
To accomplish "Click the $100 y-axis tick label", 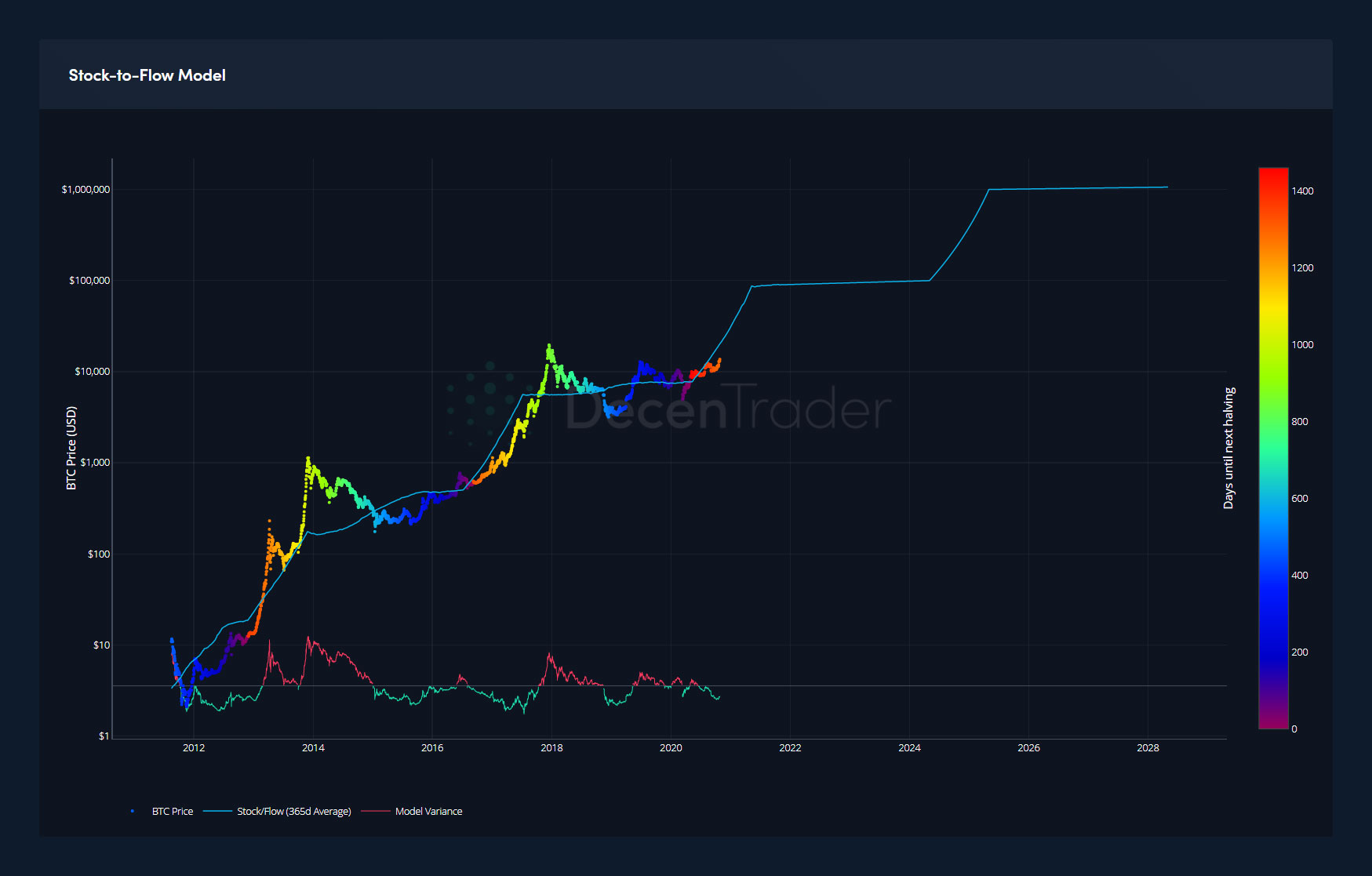I will [x=99, y=554].
